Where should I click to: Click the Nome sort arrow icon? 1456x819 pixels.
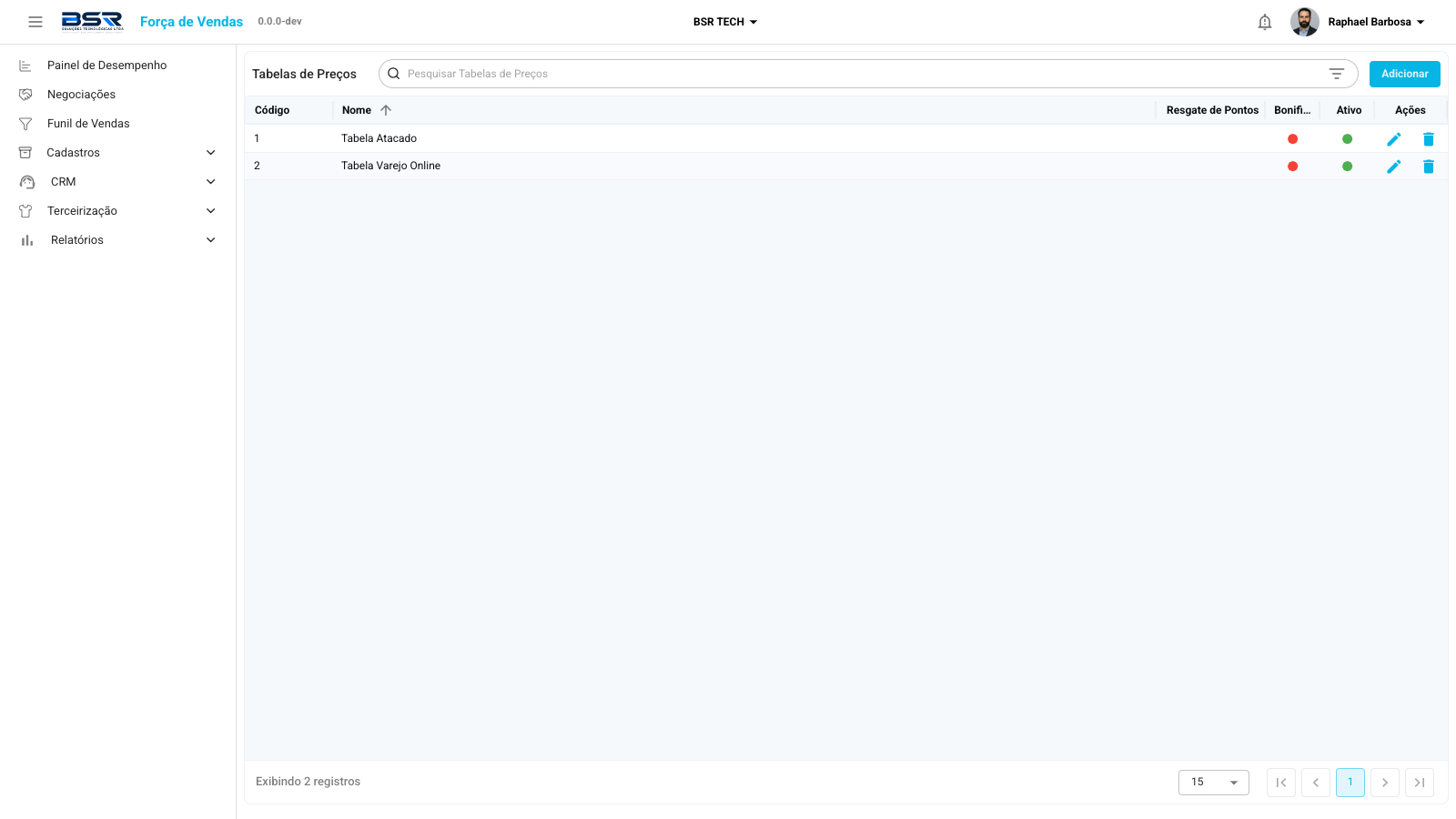pyautogui.click(x=386, y=110)
